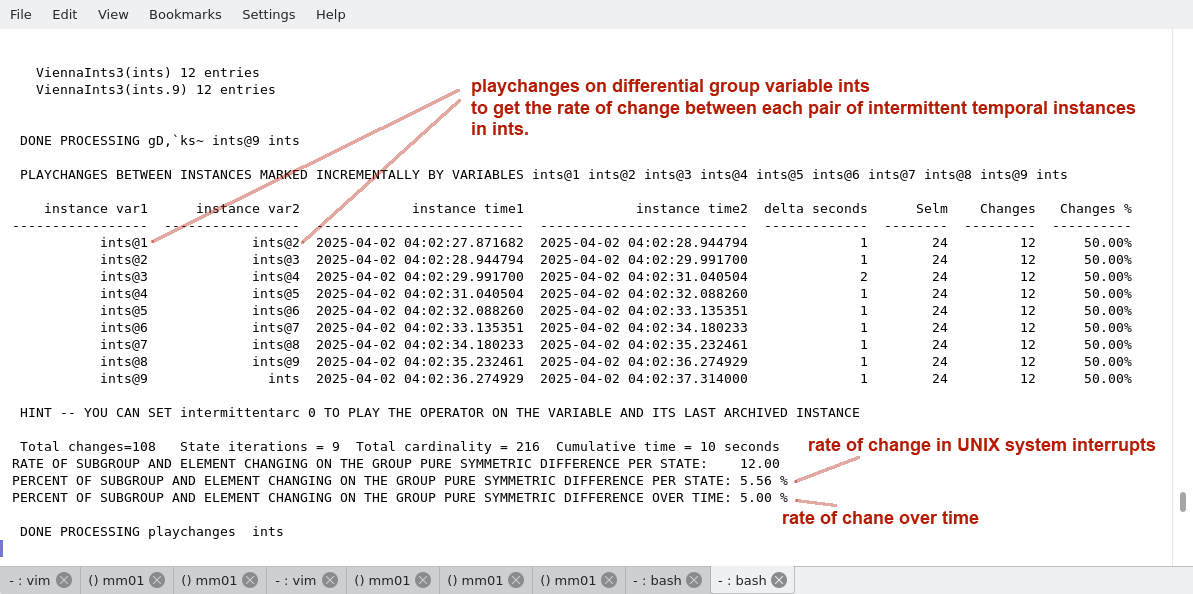The image size is (1193, 594).
Task: Open the Settings menu
Action: [268, 14]
